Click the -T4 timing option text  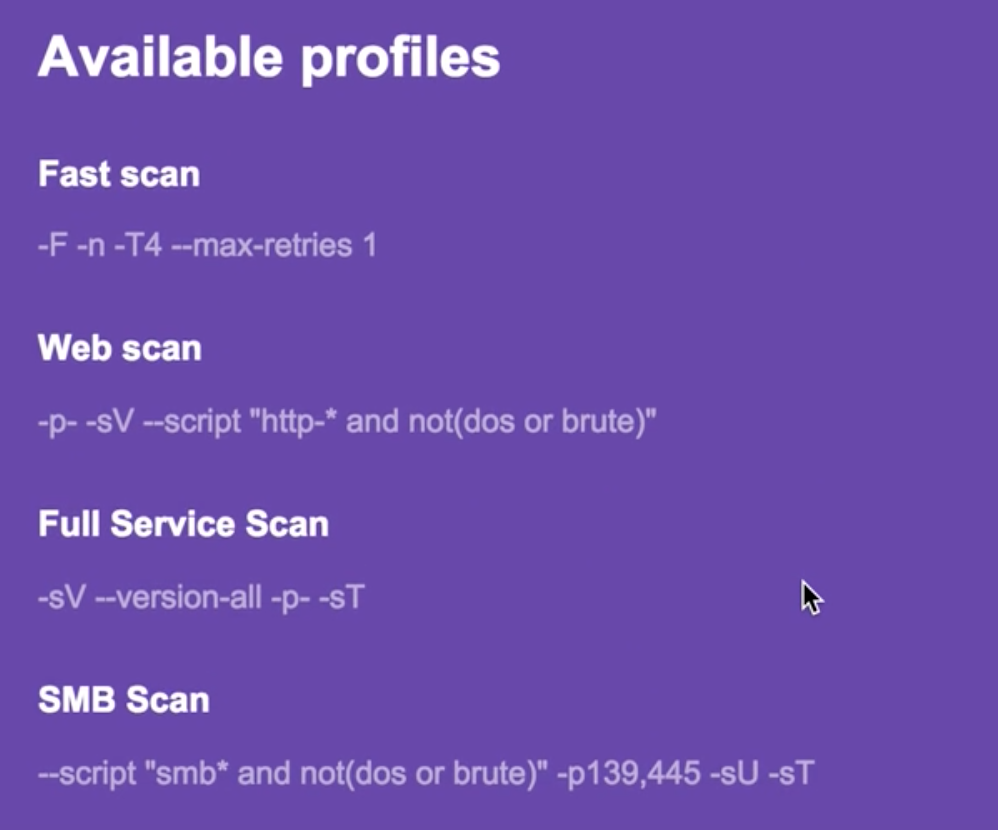(137, 246)
